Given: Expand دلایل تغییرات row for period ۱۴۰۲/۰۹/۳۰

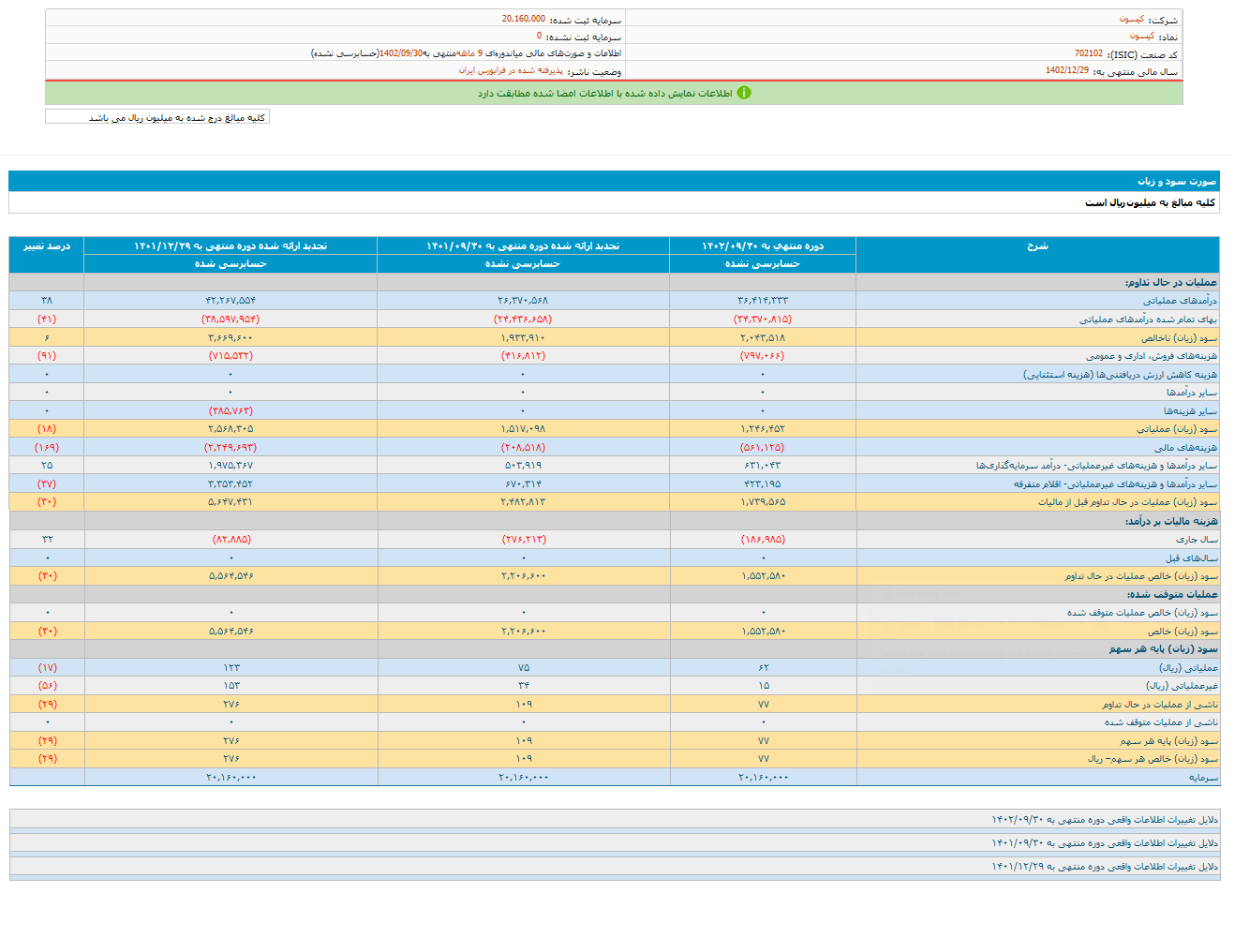Looking at the screenshot, I should click(x=1105, y=820).
